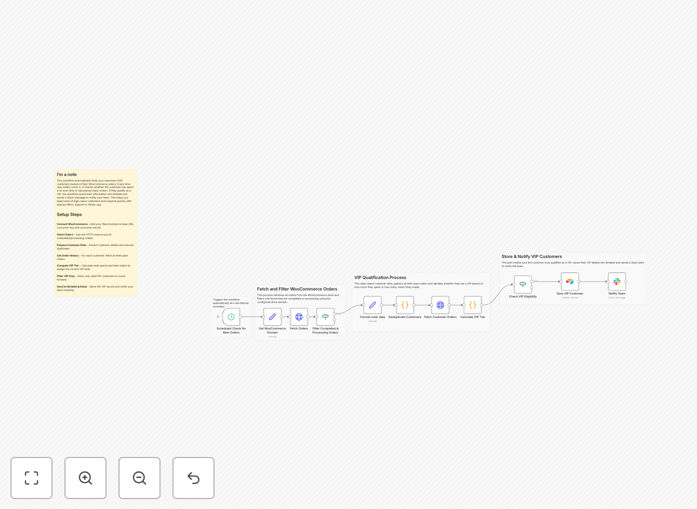The height and width of the screenshot is (509, 697).
Task: Click the "Fetch and Filter WooCommerce Orders" sticky title
Action: pyautogui.click(x=297, y=289)
